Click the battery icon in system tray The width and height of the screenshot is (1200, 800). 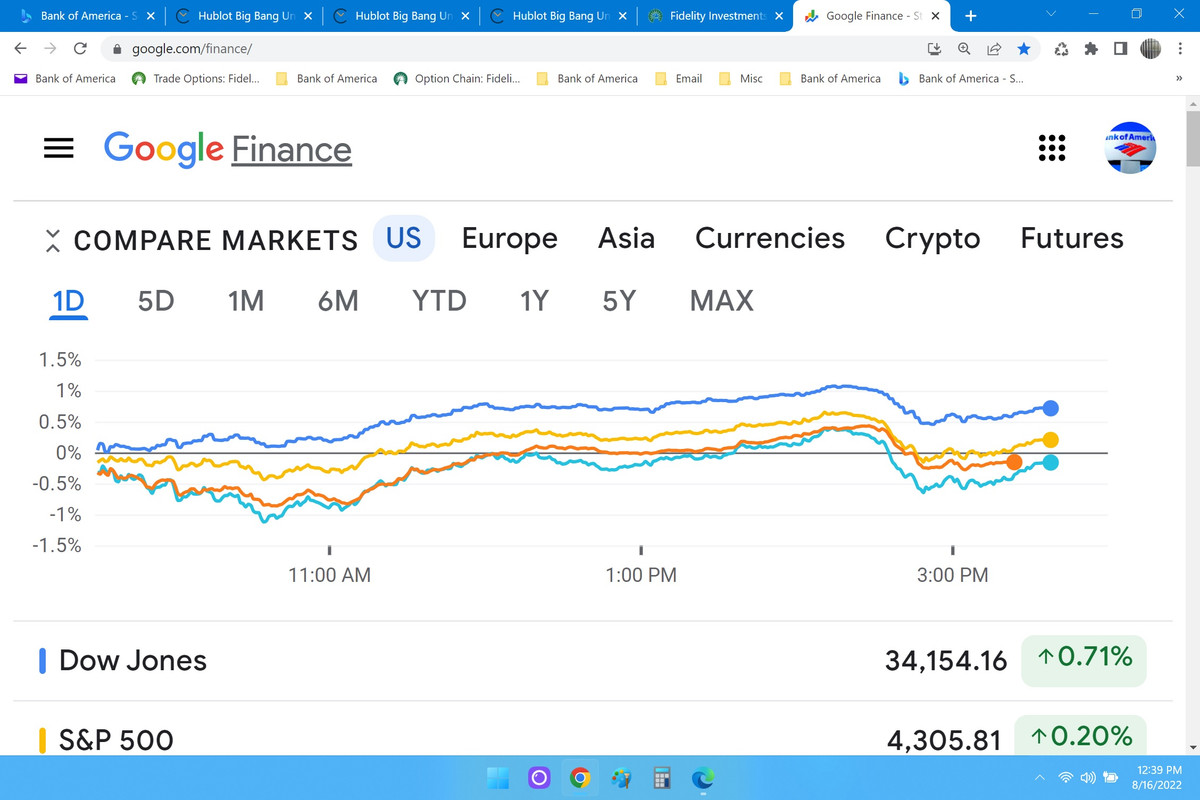[1109, 778]
